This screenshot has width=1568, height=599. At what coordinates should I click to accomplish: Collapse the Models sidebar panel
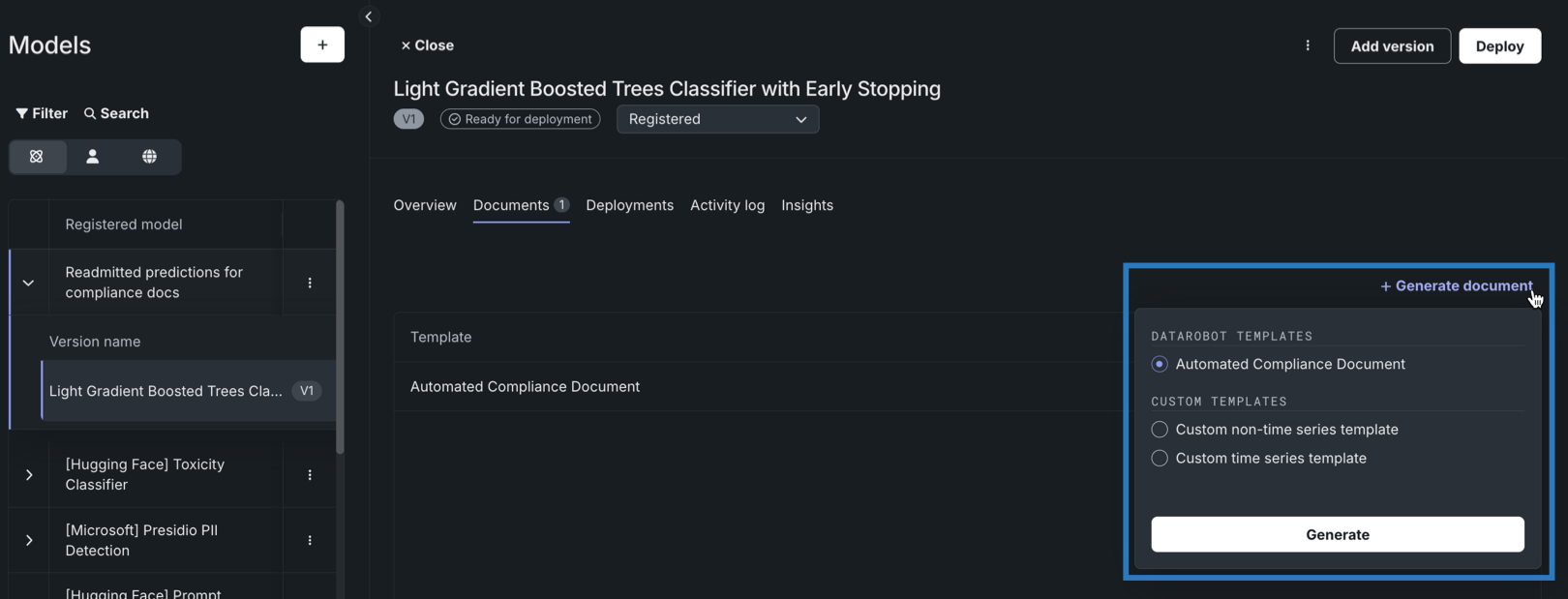pyautogui.click(x=369, y=16)
